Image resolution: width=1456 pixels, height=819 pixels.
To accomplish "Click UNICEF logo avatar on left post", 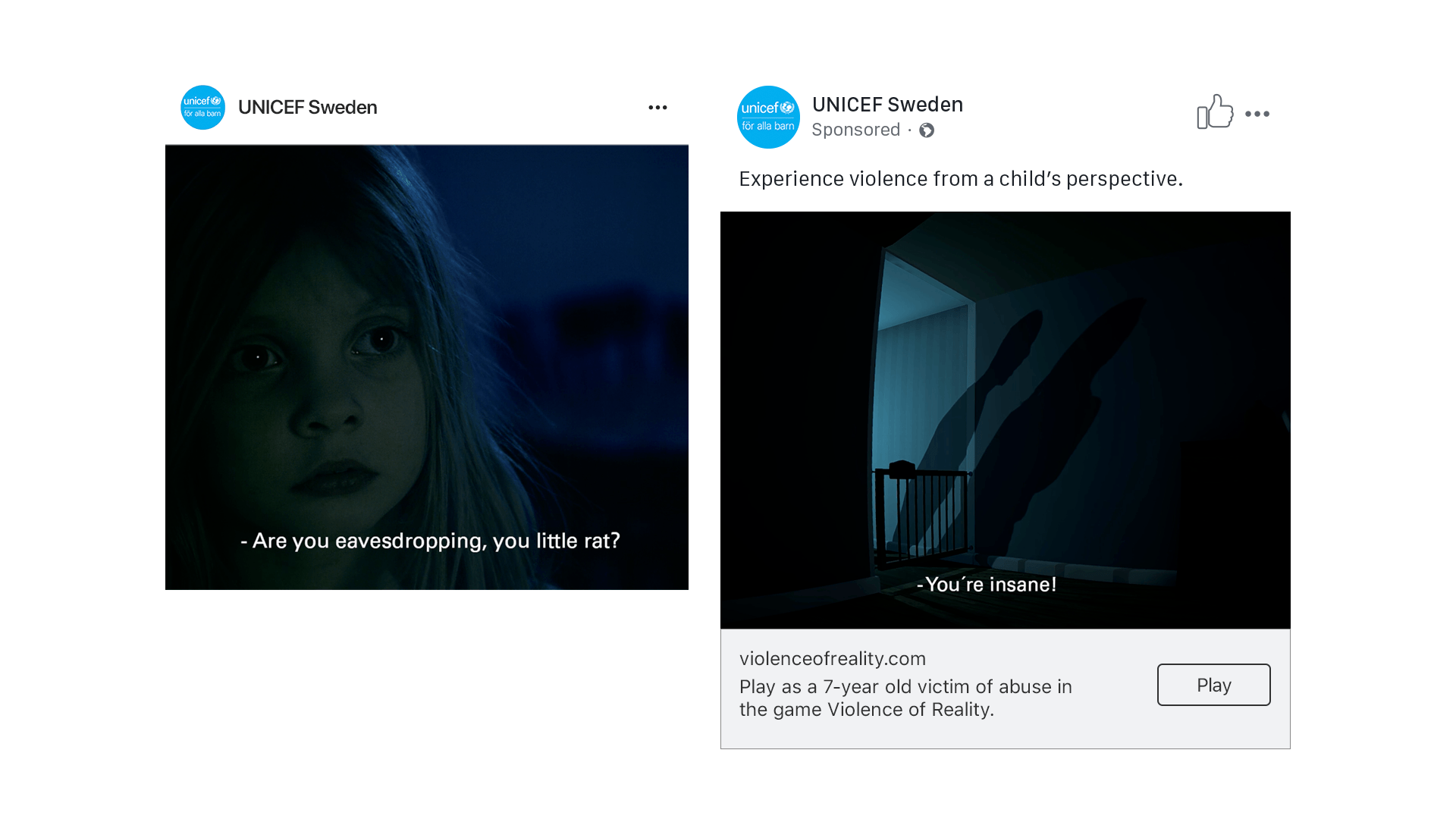I will coord(202,108).
